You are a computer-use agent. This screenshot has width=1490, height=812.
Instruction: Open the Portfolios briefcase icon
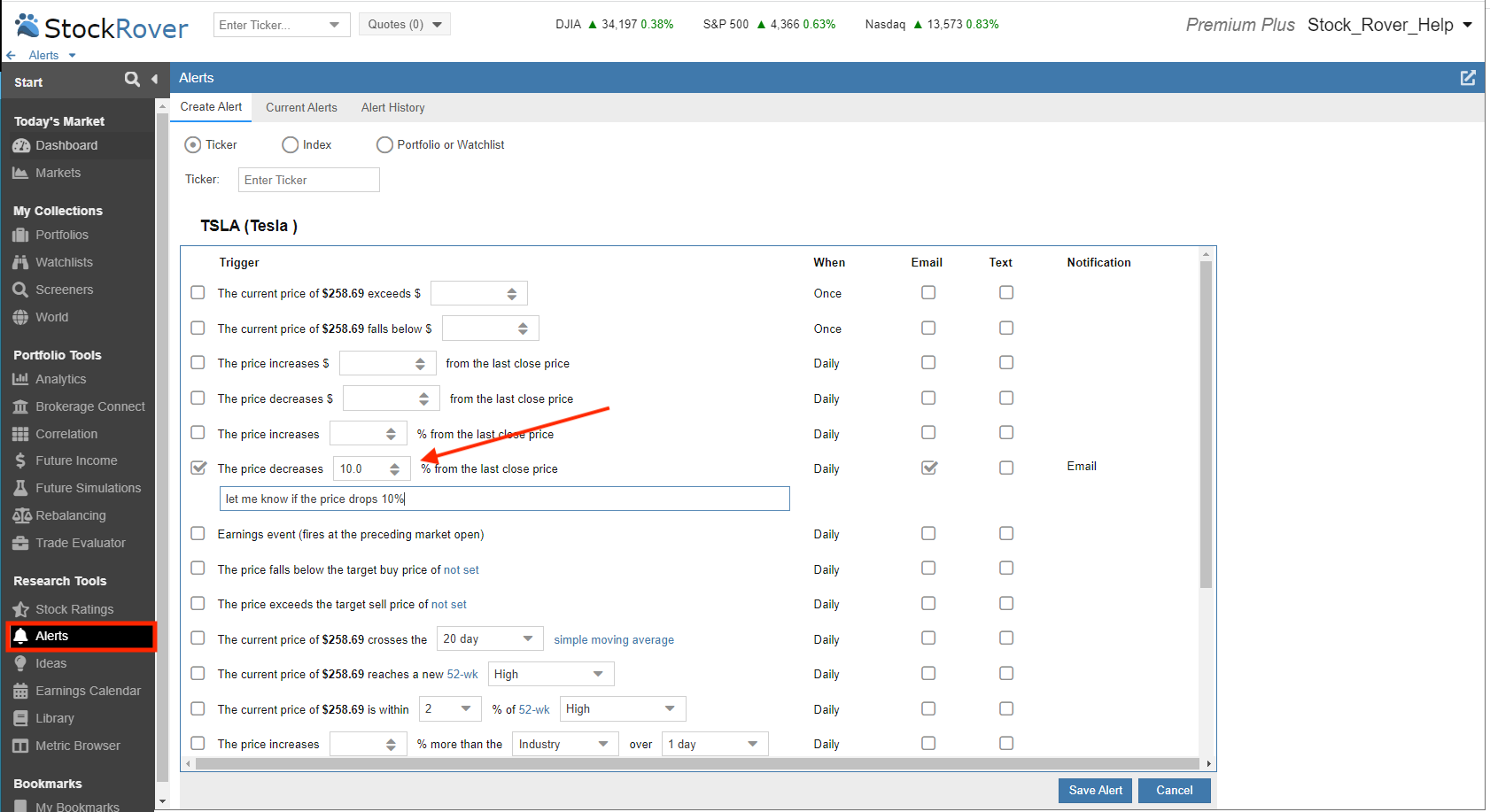tap(20, 235)
